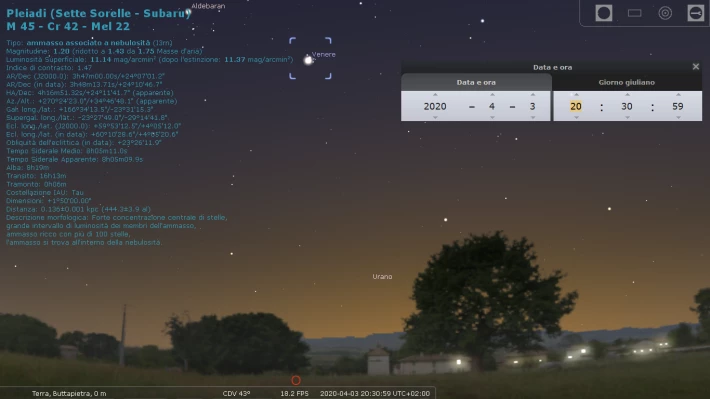
Task: Click the 18.2 FPS status entry
Action: pos(294,394)
